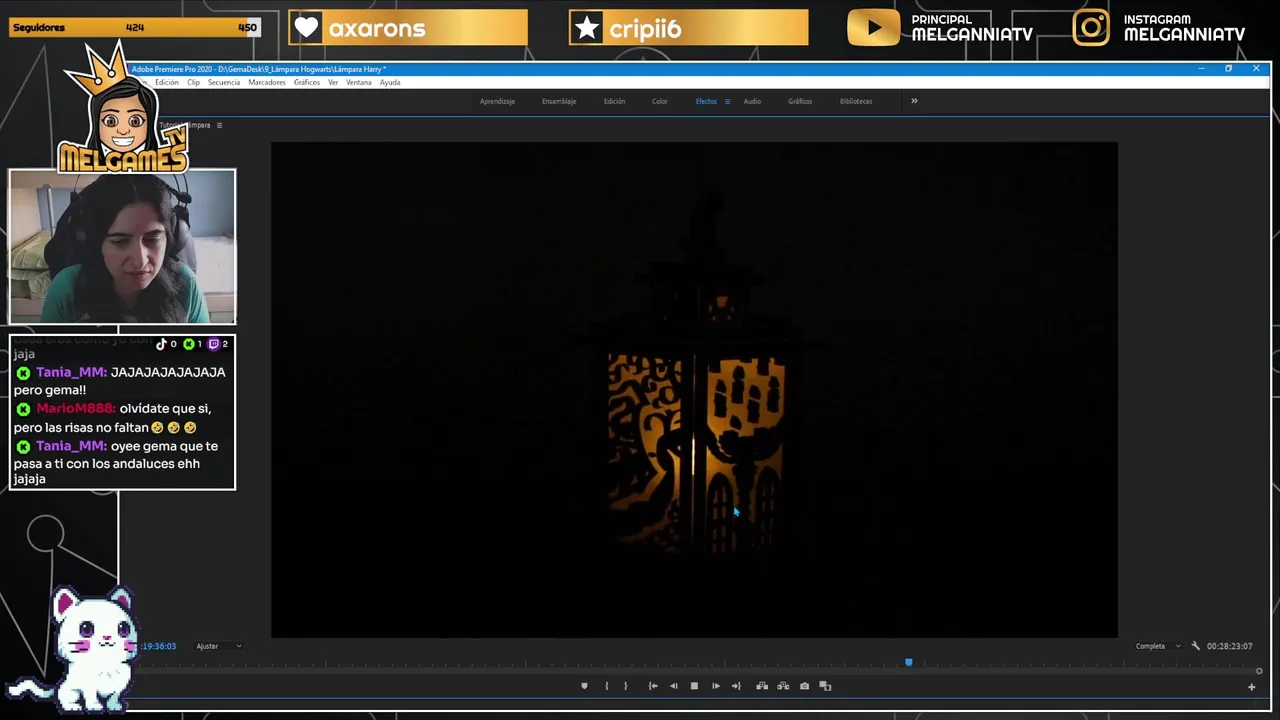Go to In point button

click(653, 686)
